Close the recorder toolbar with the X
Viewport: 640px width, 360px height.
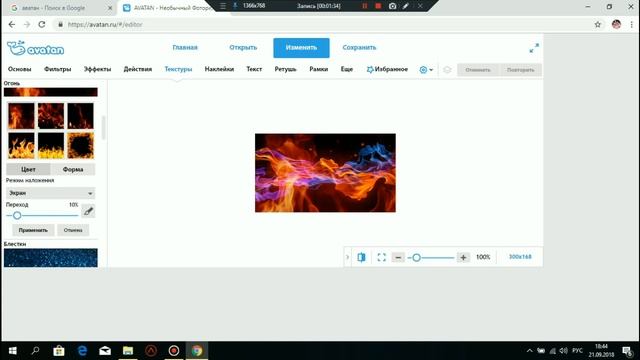point(420,6)
